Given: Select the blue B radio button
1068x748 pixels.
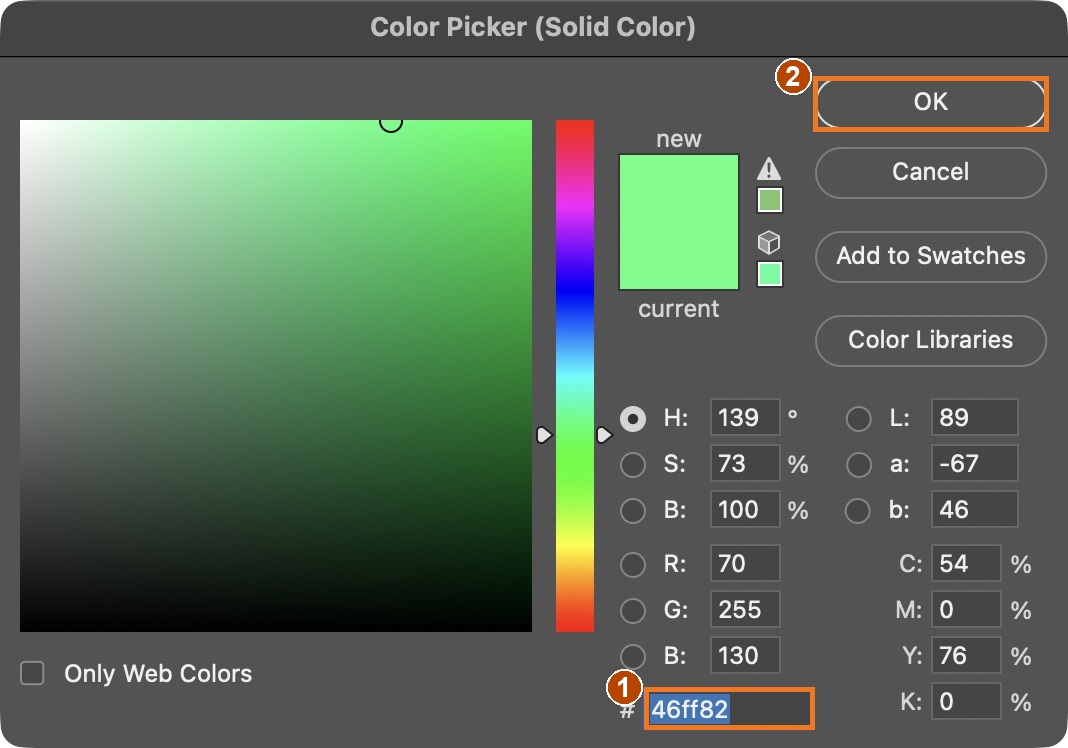Looking at the screenshot, I should tap(633, 656).
